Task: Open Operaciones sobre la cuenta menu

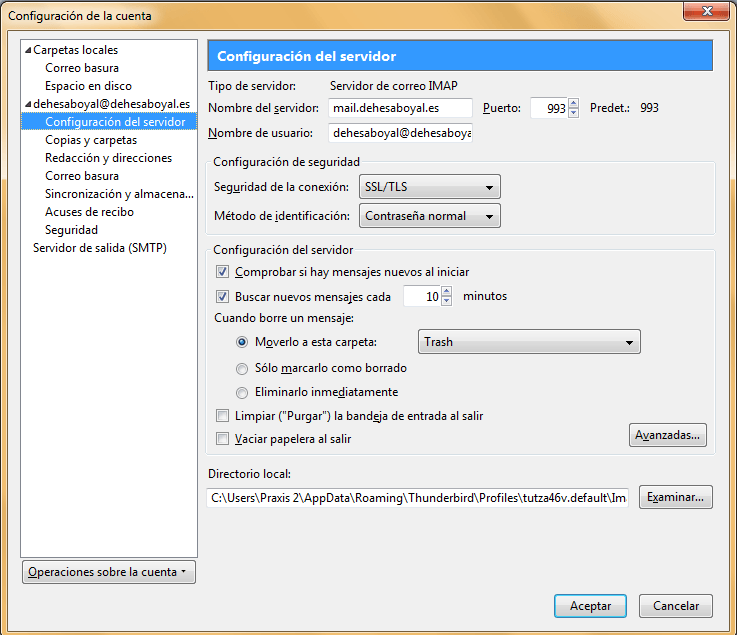Action: pyautogui.click(x=109, y=572)
